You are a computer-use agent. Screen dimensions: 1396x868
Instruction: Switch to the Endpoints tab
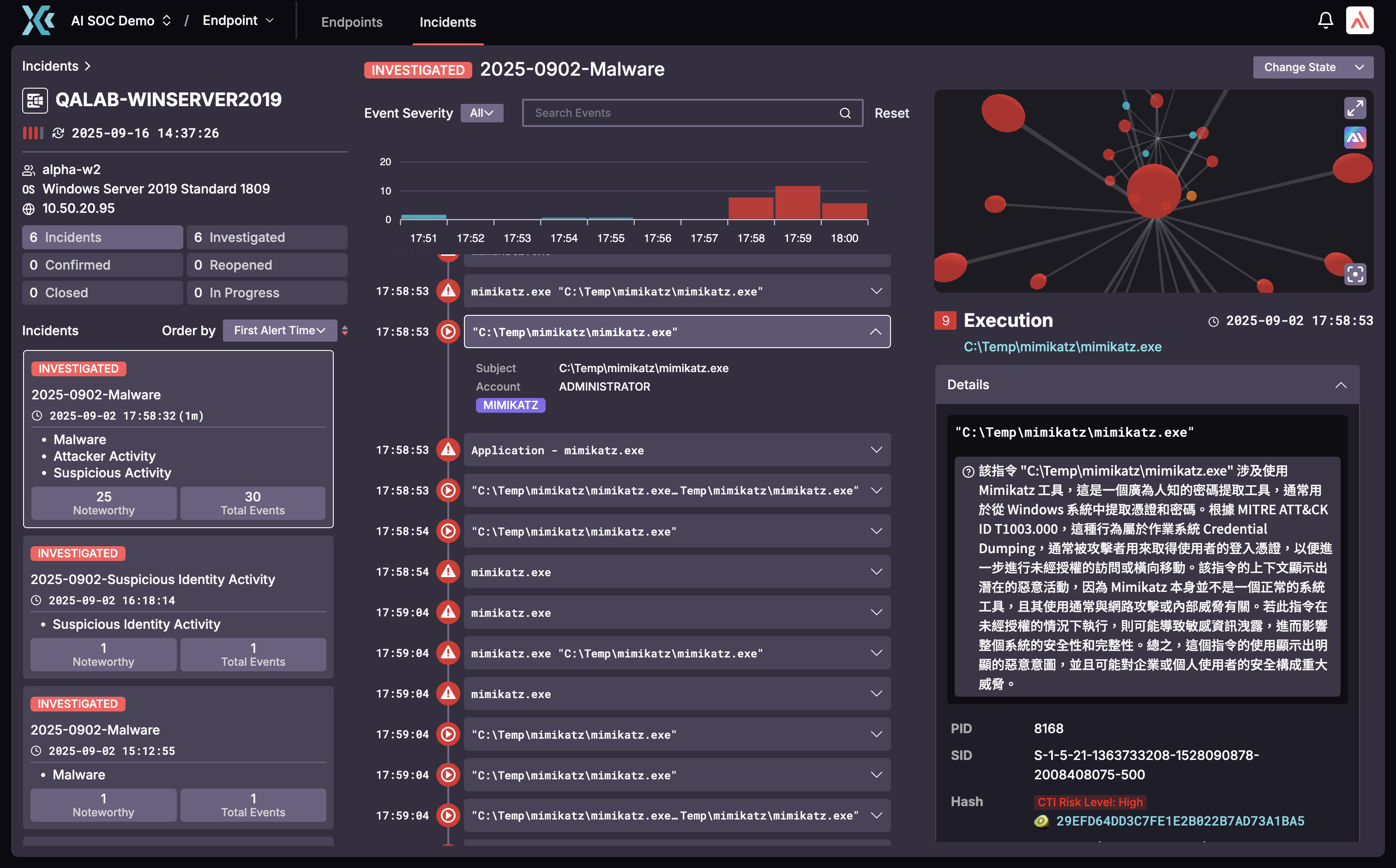point(351,22)
